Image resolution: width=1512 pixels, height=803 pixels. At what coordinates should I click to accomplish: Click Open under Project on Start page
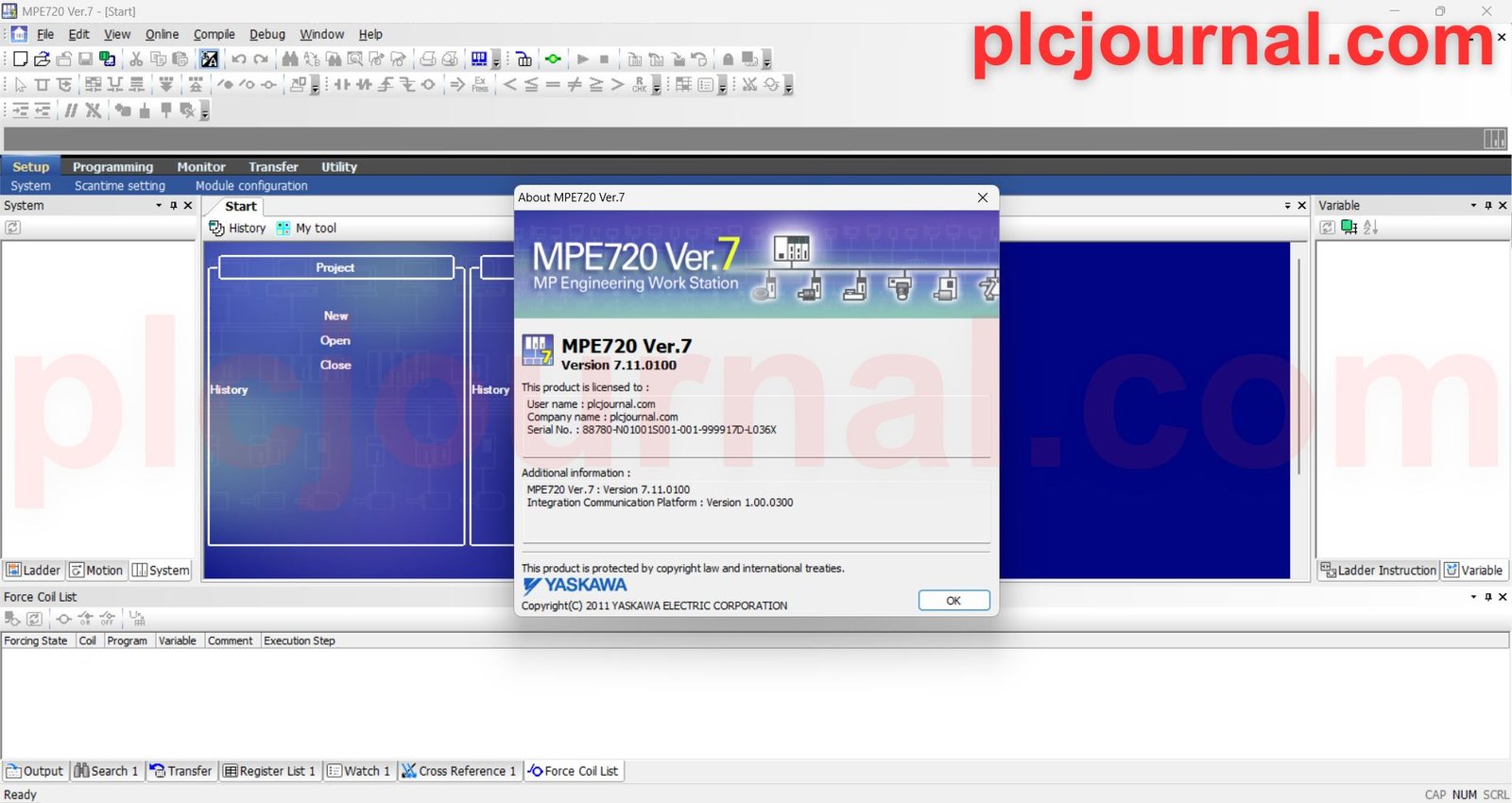[335, 340]
